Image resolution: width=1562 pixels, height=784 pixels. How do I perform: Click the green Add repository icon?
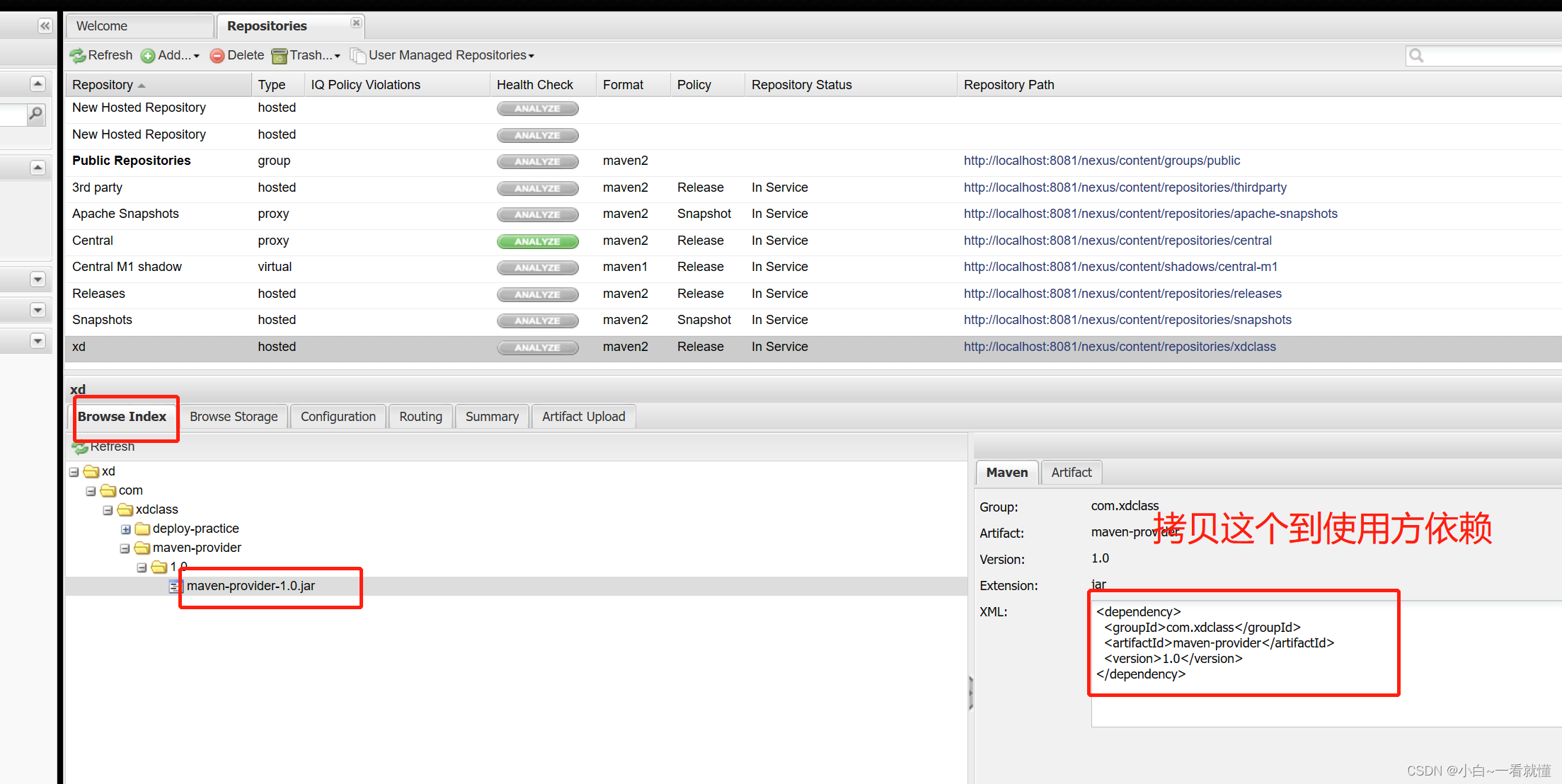[148, 55]
